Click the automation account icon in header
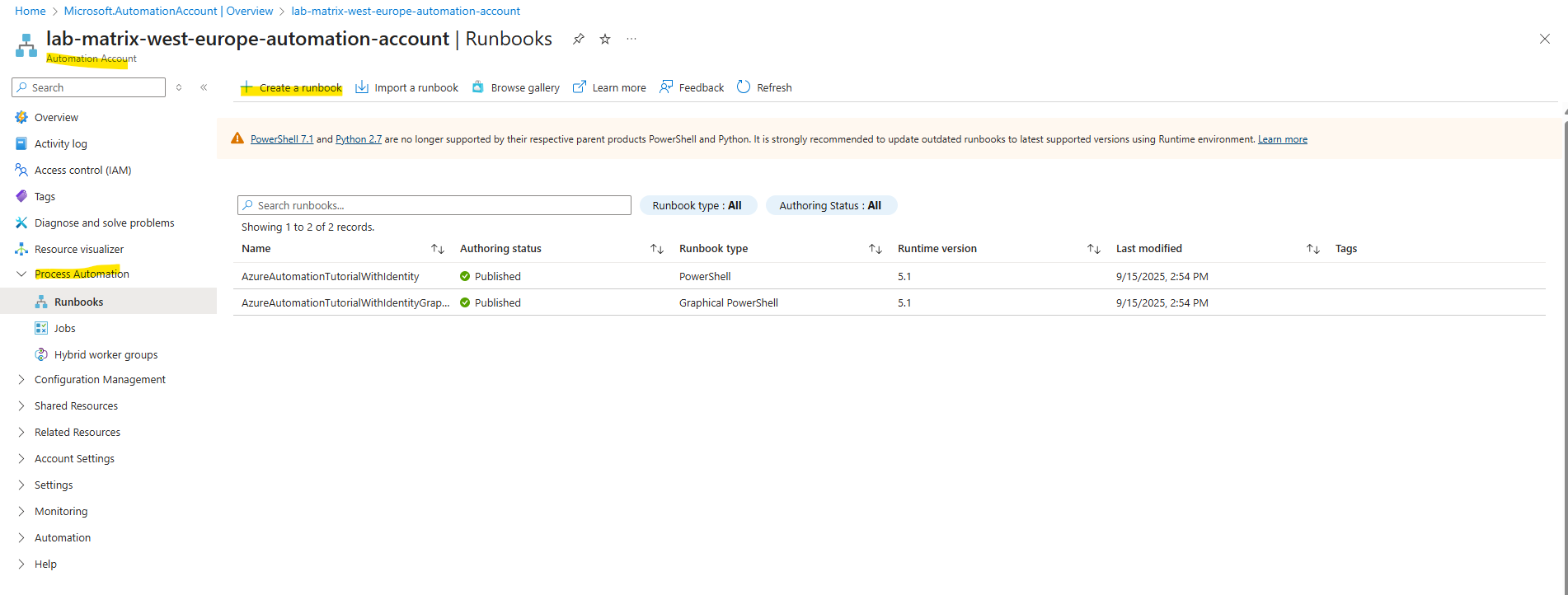Screen dimensions: 1568x595 [26, 45]
